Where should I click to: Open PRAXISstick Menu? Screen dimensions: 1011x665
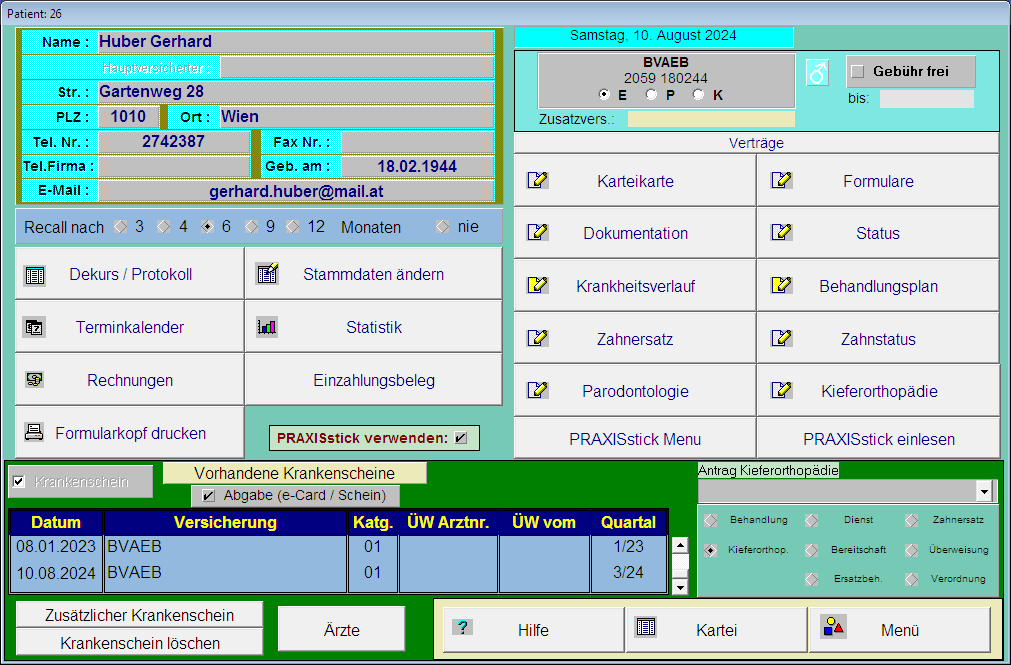tap(635, 439)
